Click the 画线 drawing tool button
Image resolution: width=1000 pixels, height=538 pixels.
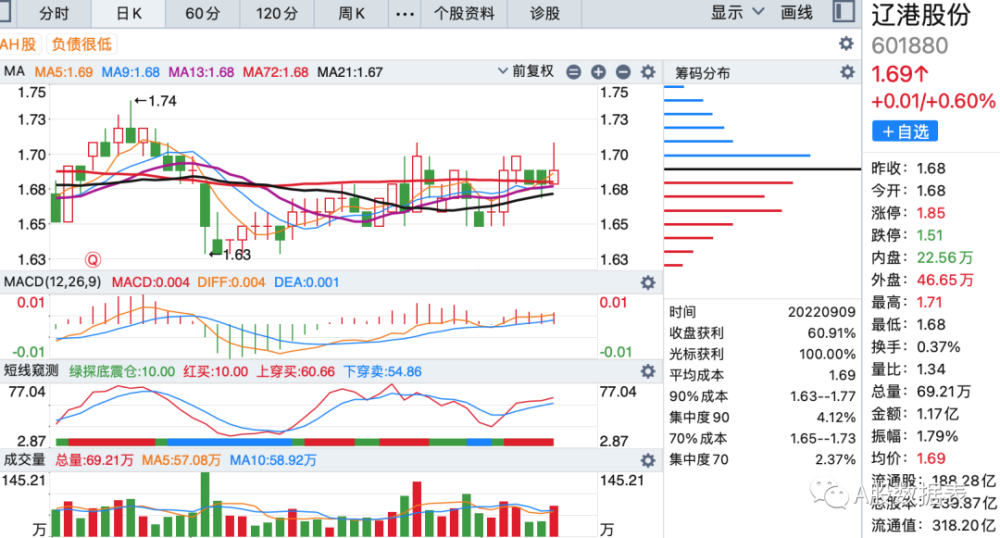[797, 13]
